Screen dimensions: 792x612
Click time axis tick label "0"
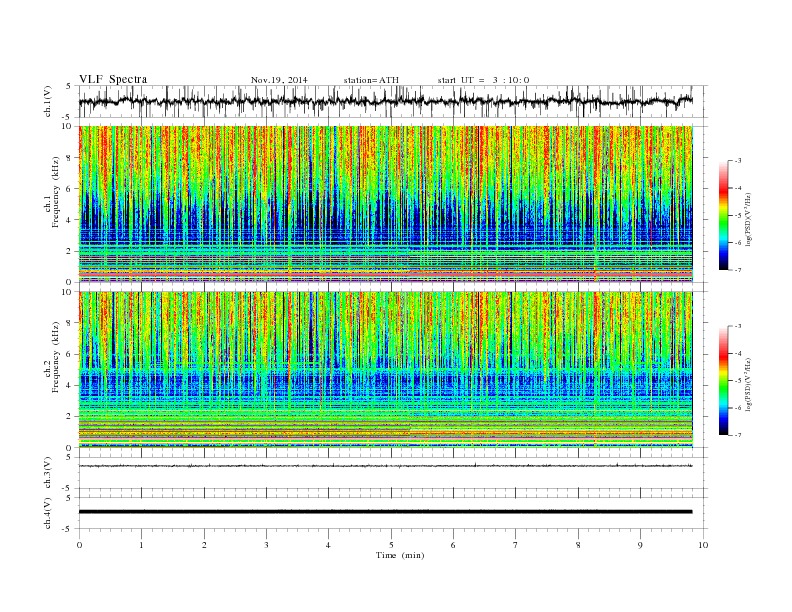tap(79, 545)
